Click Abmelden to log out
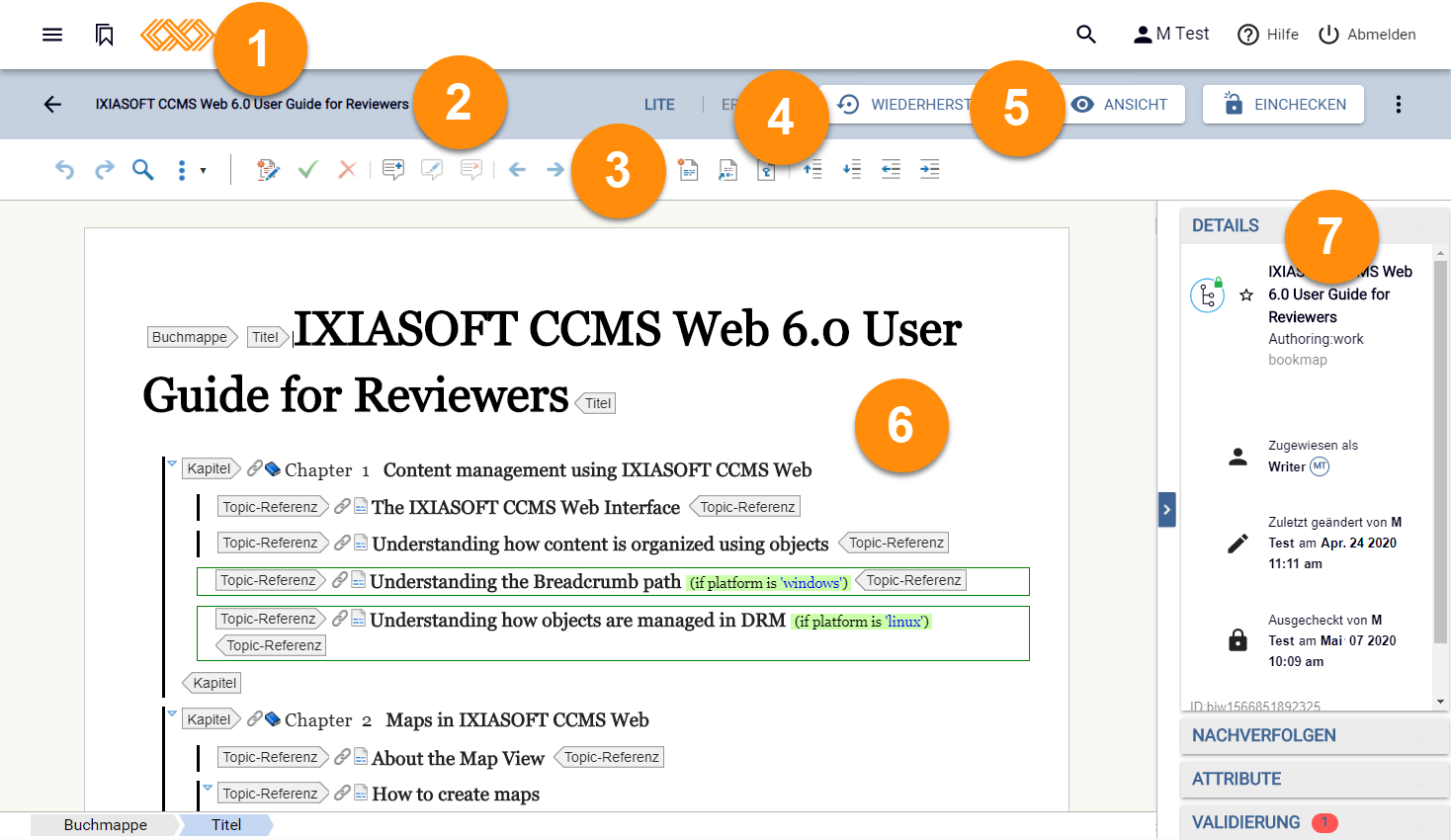 tap(1367, 35)
